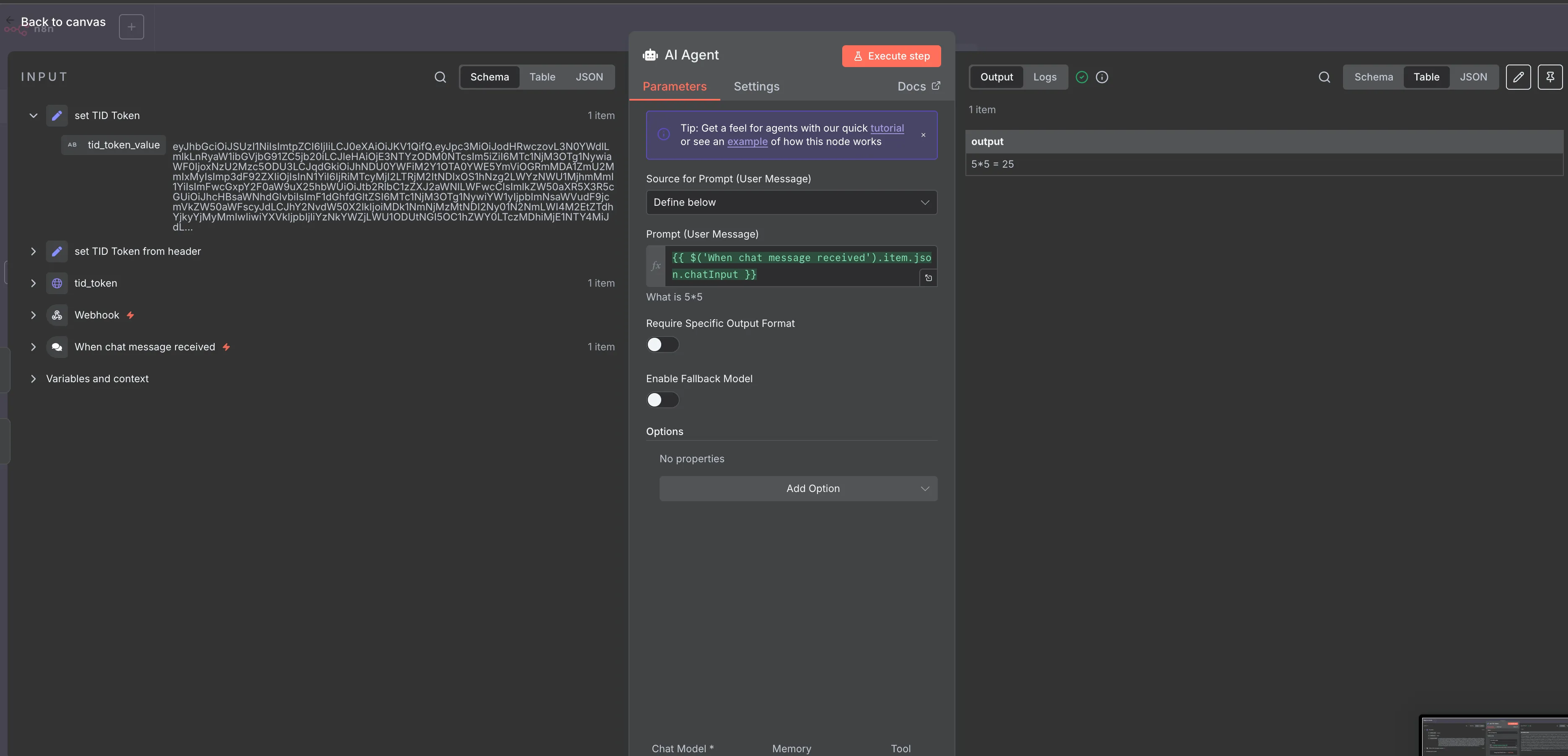
Task: Click the tid_token_value field label
Action: pos(114,145)
